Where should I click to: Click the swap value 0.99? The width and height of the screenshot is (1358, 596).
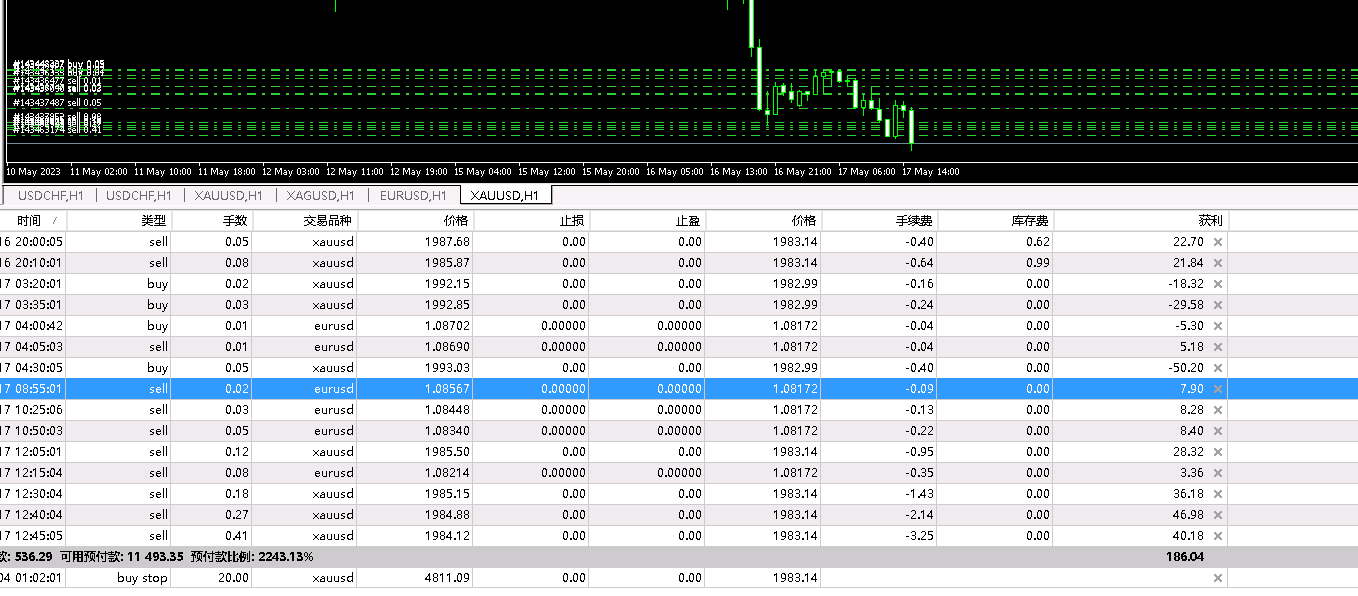pos(1037,263)
